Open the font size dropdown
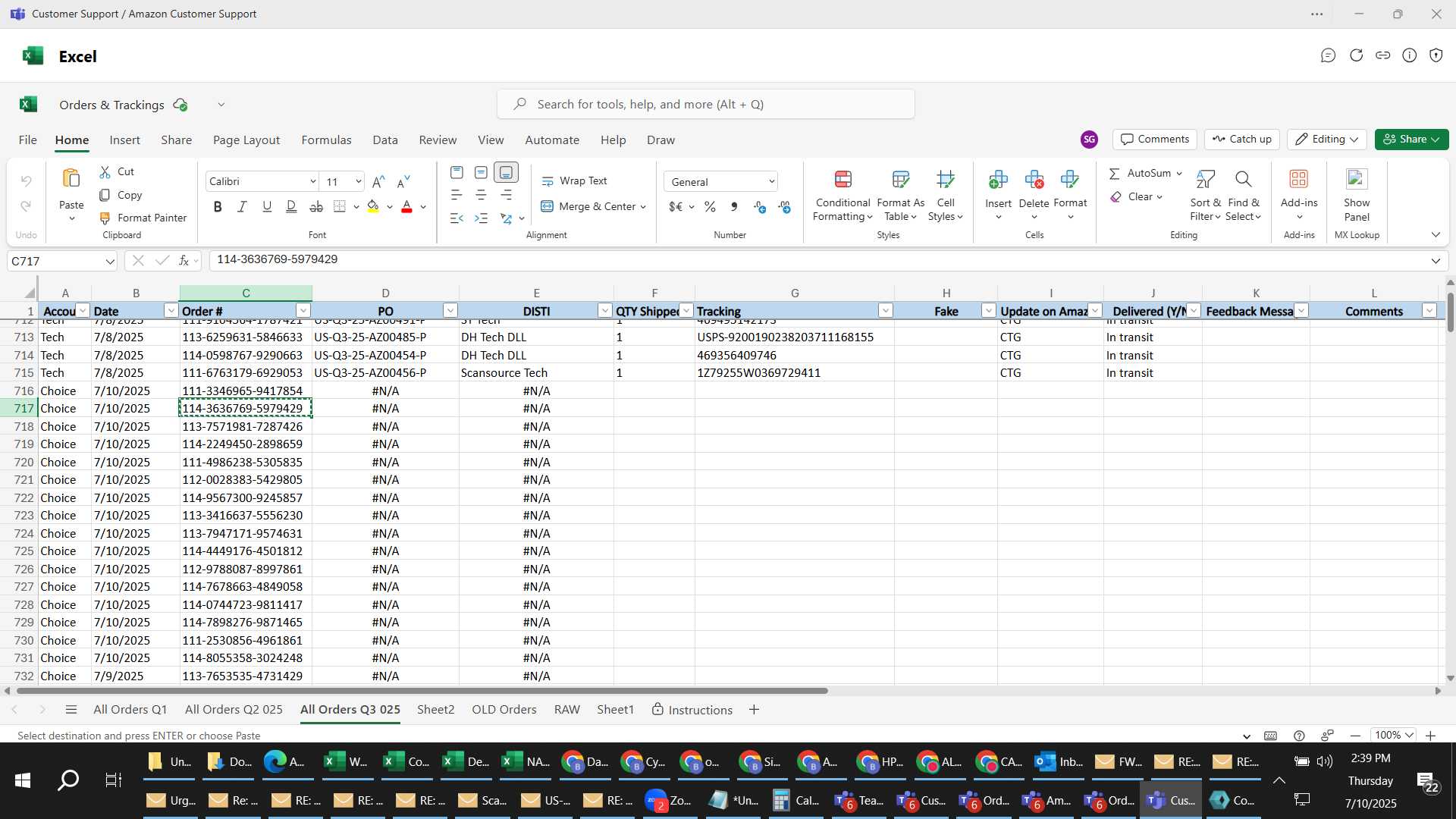 coord(359,182)
